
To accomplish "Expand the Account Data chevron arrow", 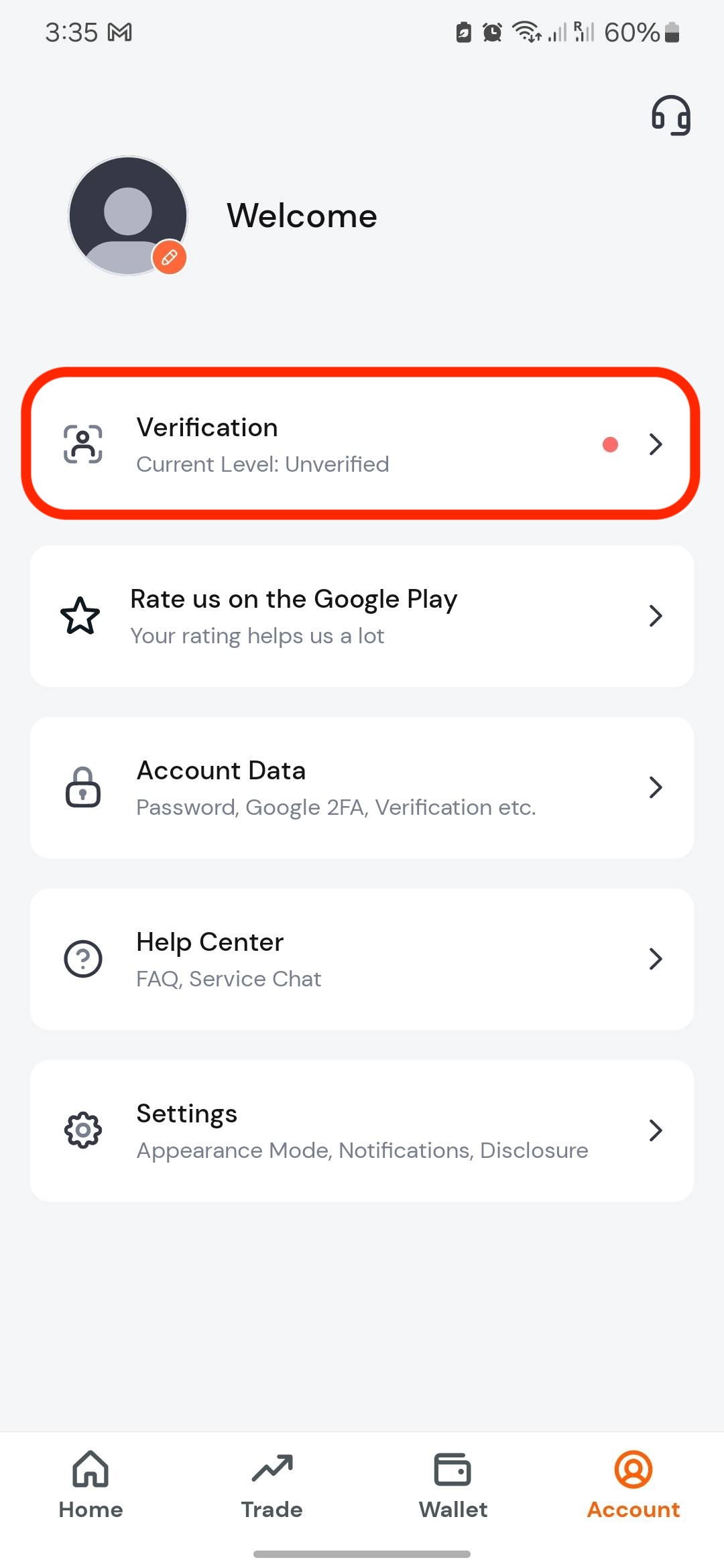I will tap(656, 787).
